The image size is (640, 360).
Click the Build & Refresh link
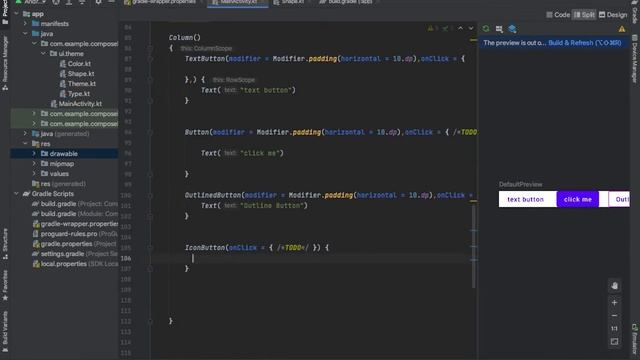(x=584, y=43)
